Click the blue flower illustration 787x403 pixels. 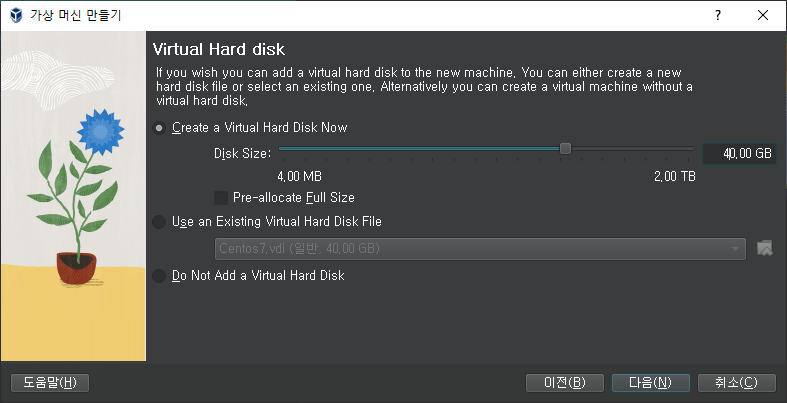[x=100, y=130]
